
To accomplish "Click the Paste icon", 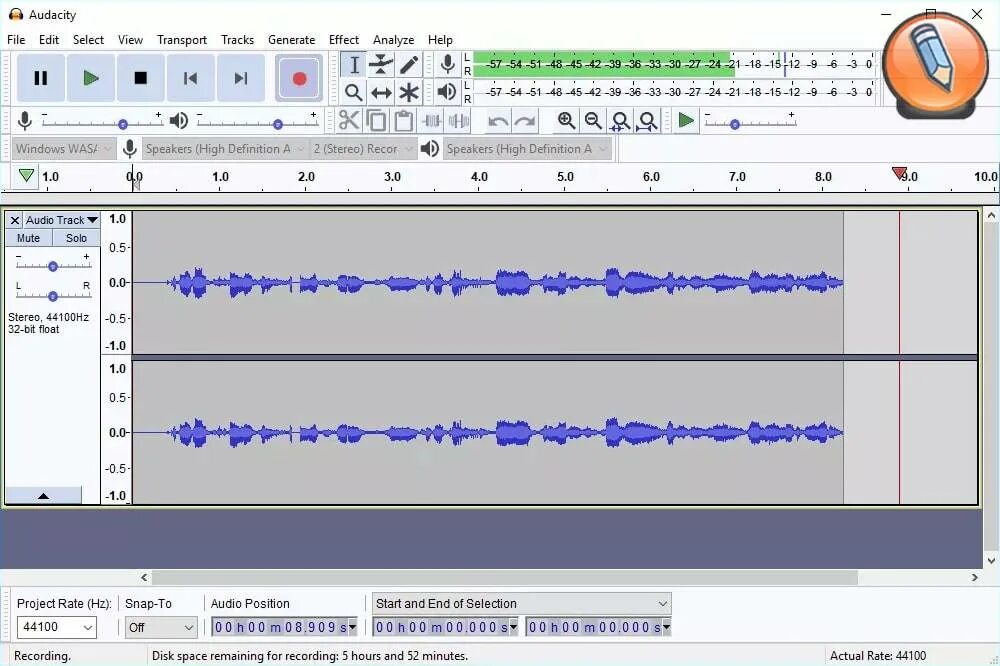I will point(403,120).
